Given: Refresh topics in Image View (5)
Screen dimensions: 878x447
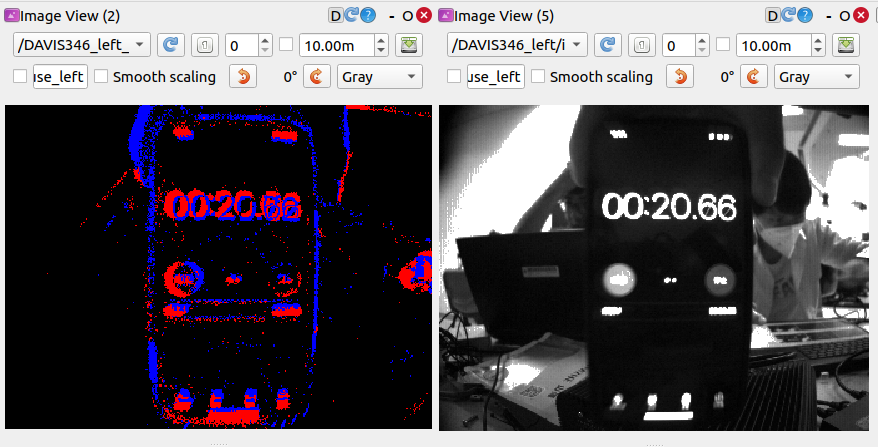Looking at the screenshot, I should tap(608, 45).
